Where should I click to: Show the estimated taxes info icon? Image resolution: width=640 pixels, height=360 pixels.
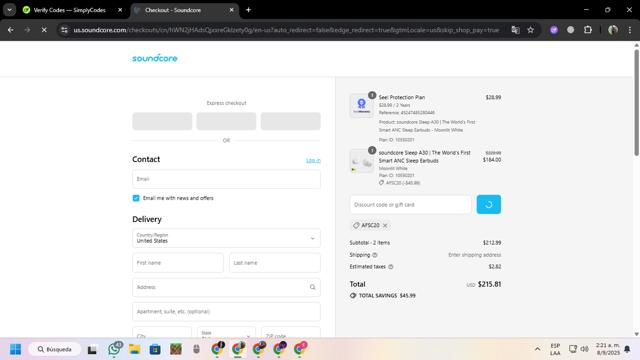click(x=391, y=267)
